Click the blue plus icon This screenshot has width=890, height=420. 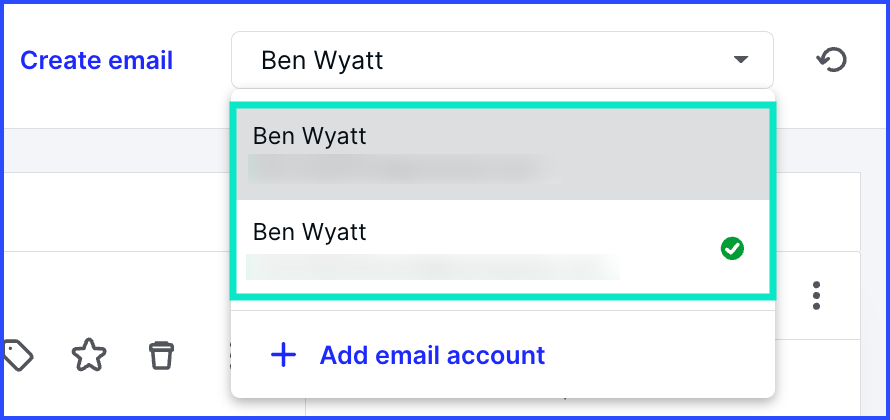point(283,355)
